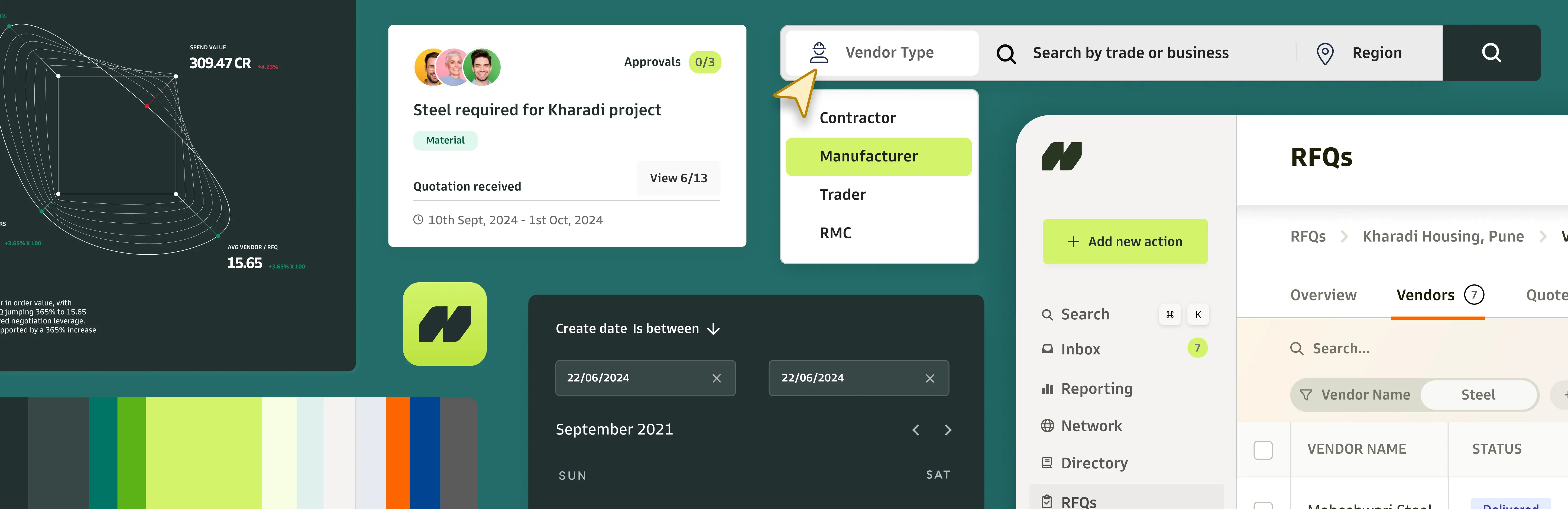Image resolution: width=1568 pixels, height=509 pixels.
Task: Click the Vendor Name filter funnel icon
Action: 1306,395
